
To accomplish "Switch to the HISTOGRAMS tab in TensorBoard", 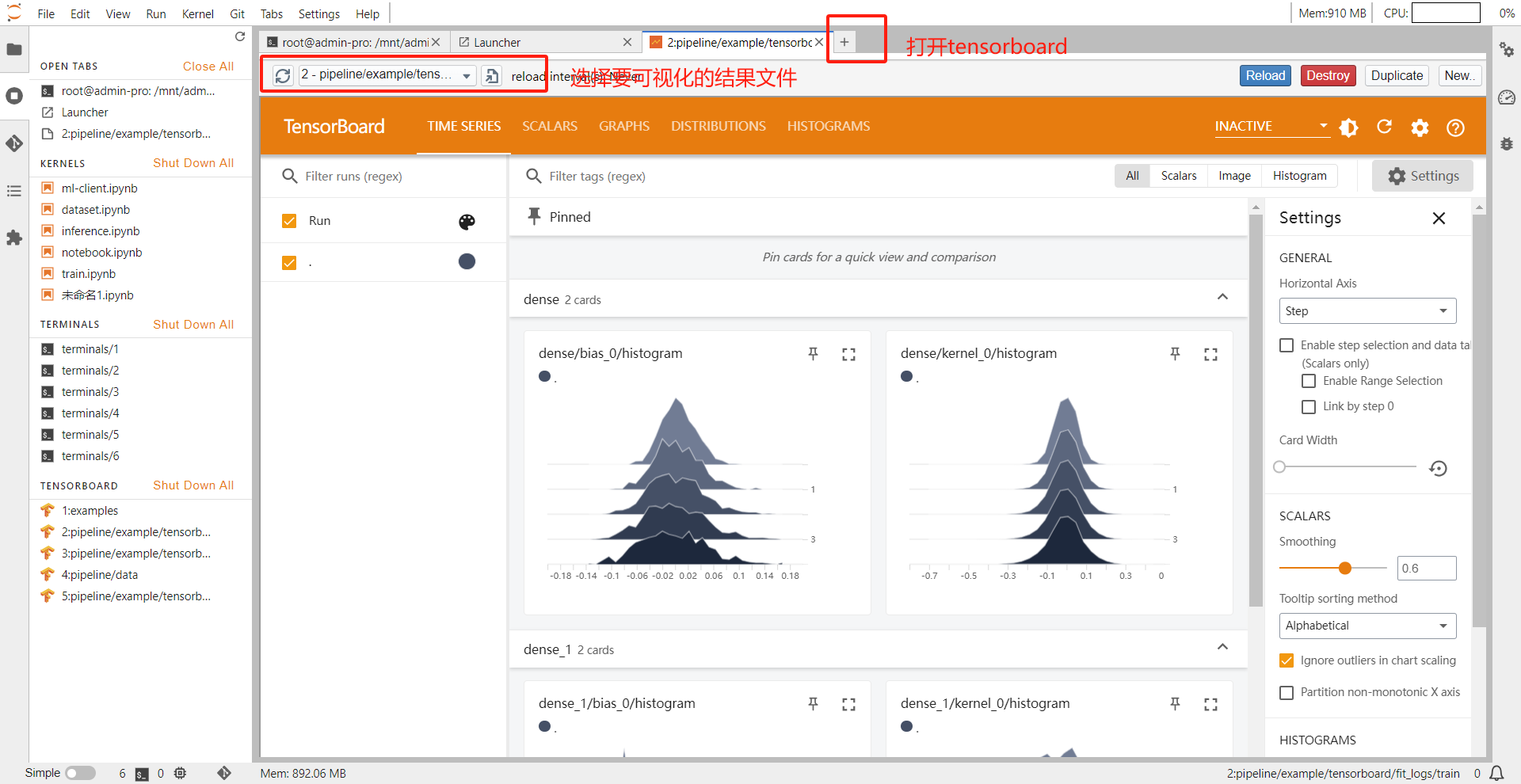I will (x=829, y=126).
